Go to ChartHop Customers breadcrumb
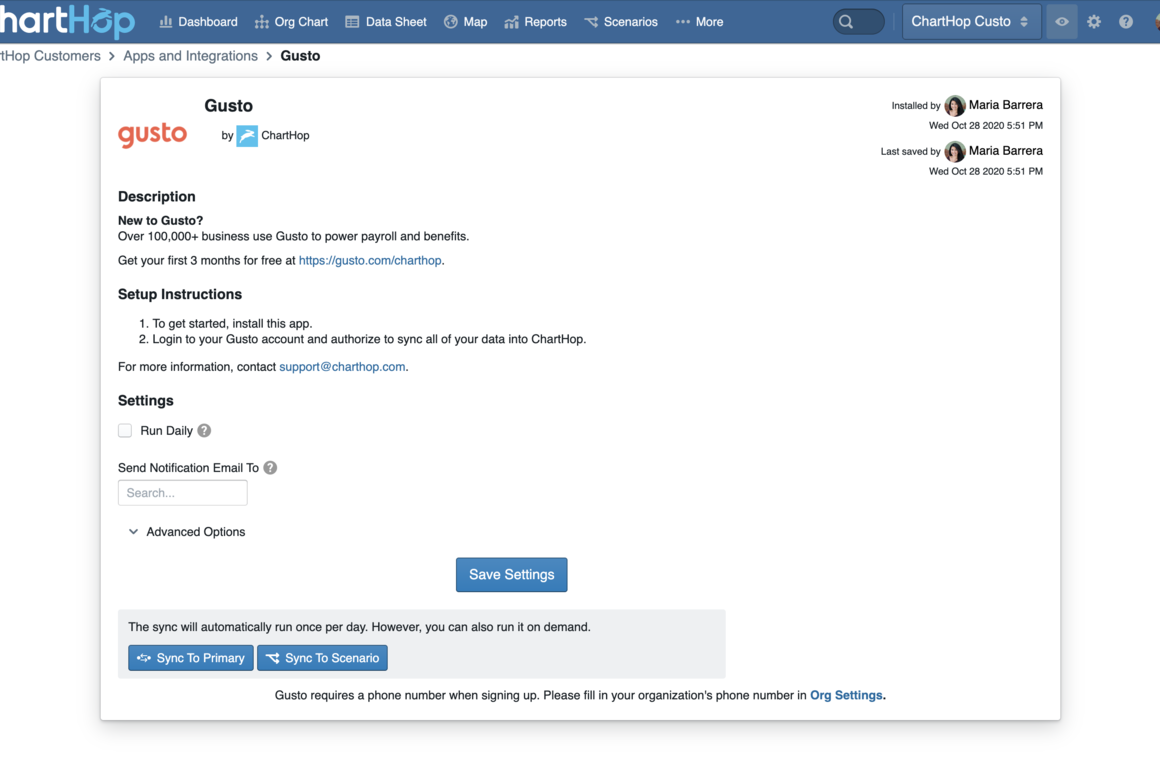 [50, 56]
